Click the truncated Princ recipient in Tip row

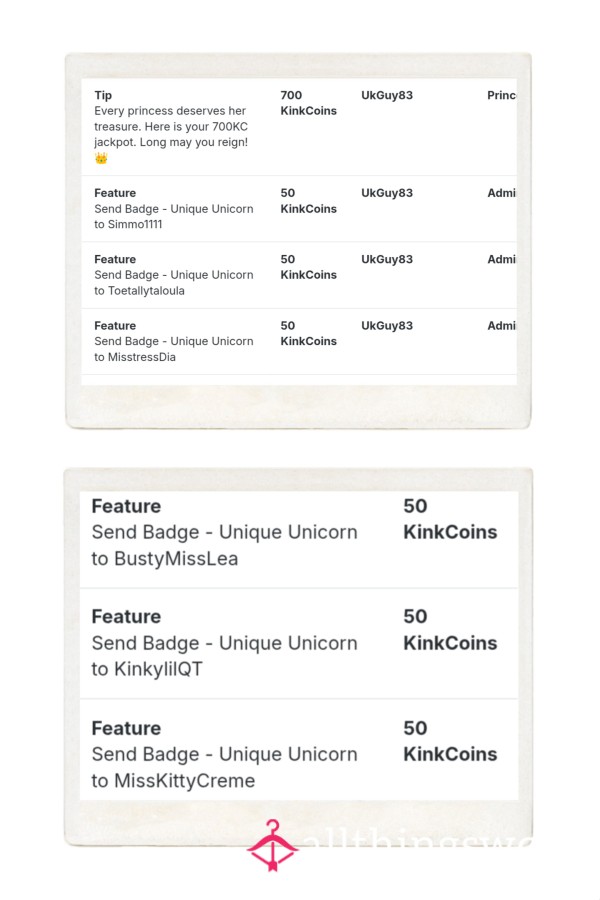point(501,95)
